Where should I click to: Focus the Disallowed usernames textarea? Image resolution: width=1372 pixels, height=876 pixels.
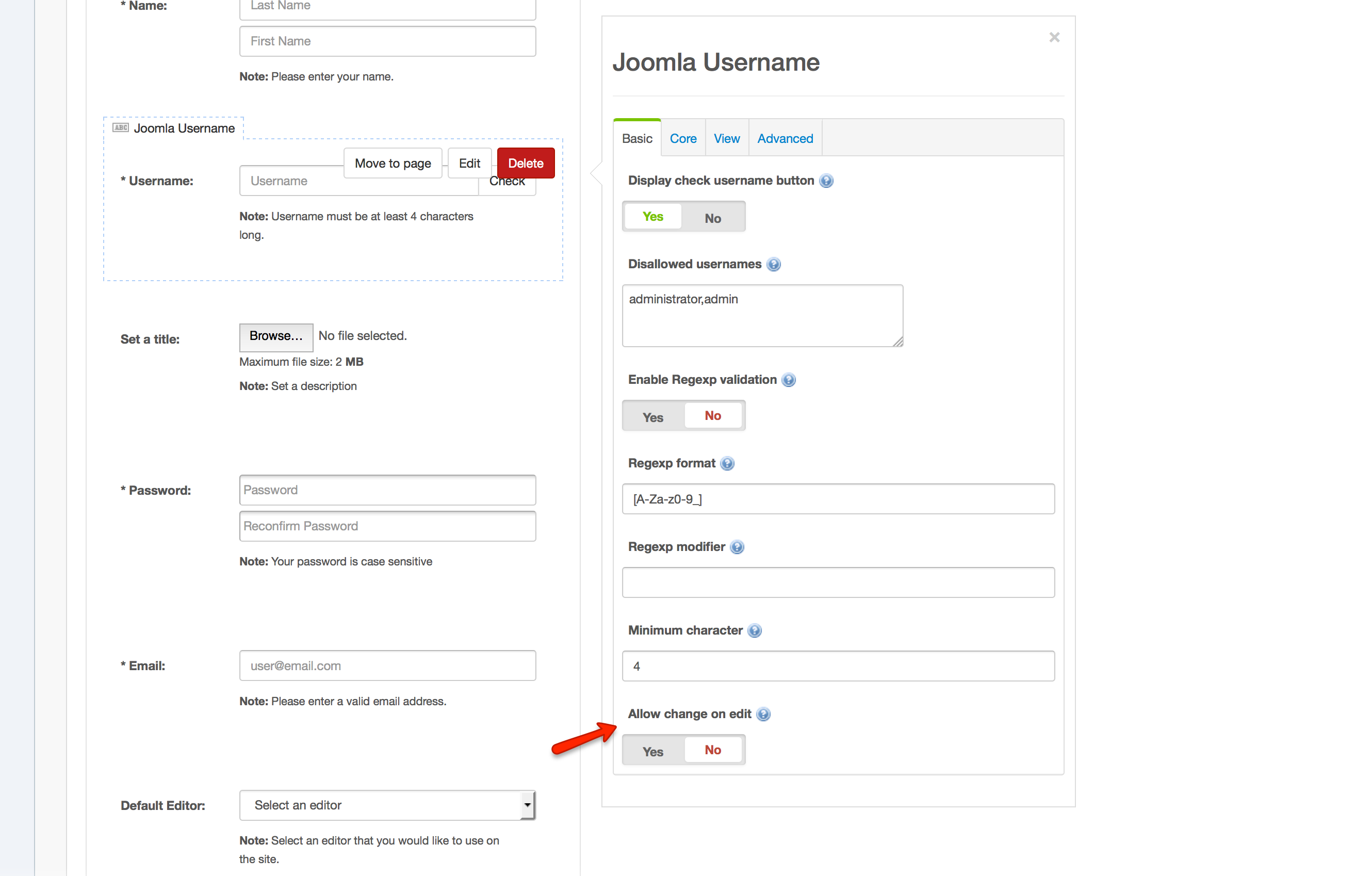(x=762, y=316)
